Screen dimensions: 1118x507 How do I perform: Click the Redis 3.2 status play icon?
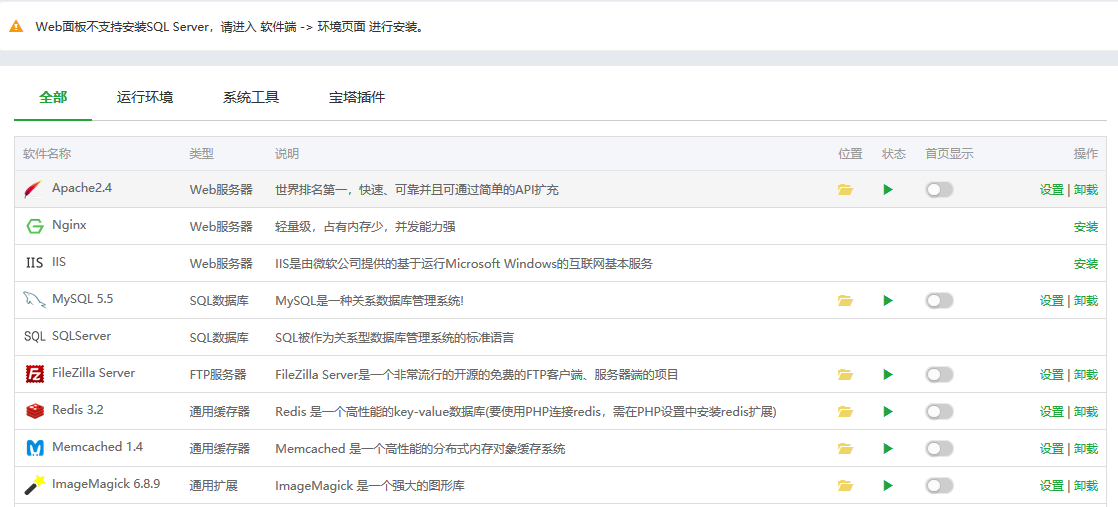click(x=888, y=411)
